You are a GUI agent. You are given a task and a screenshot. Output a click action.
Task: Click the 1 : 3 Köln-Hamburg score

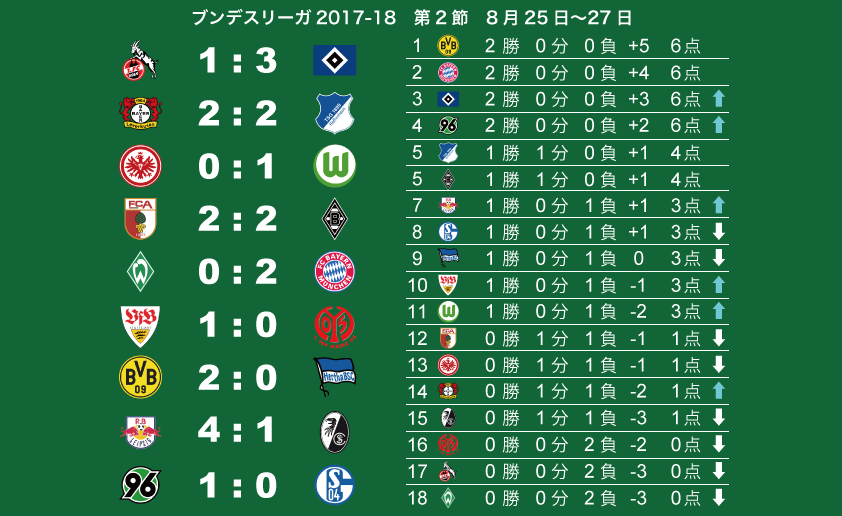click(237, 60)
